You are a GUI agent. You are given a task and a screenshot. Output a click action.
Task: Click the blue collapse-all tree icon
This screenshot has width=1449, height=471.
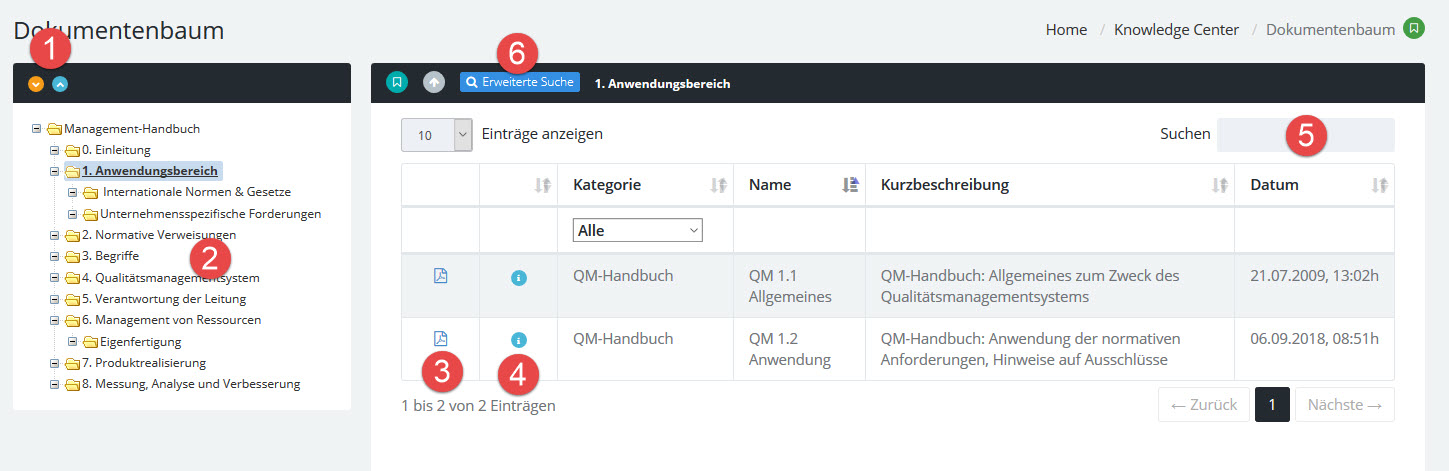pyautogui.click(x=60, y=84)
